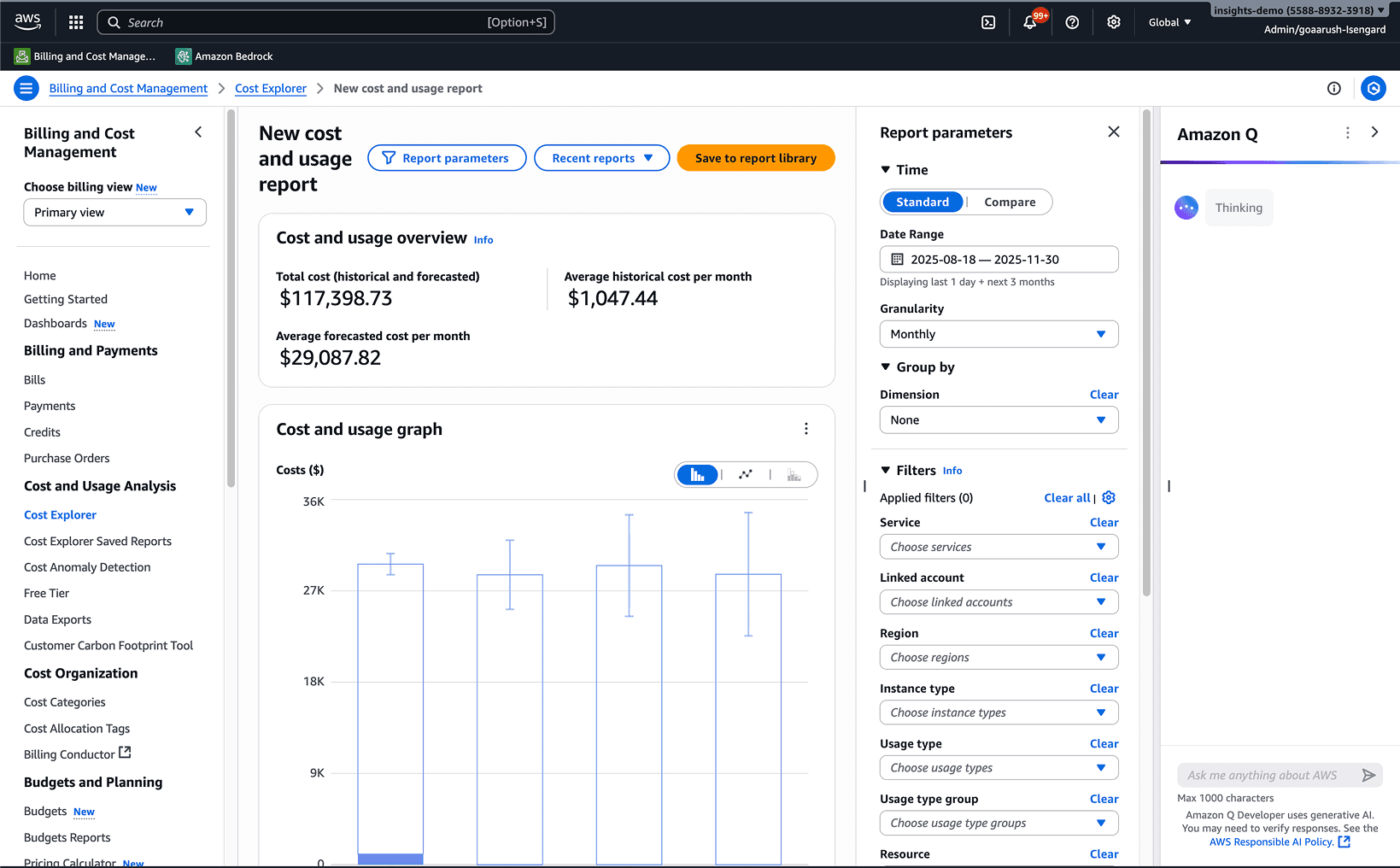
Task: Send the Amazon Q message
Action: (1368, 775)
